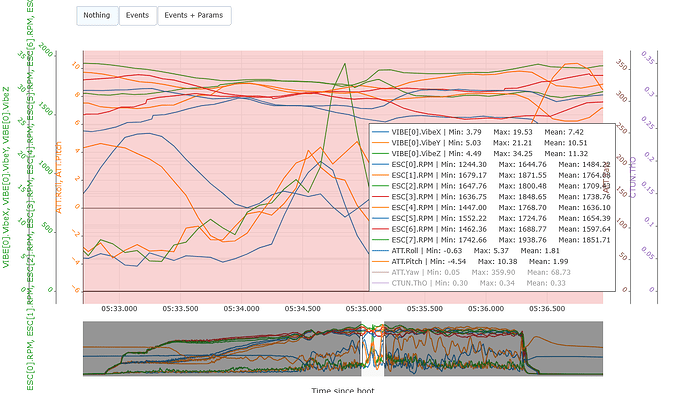Click the 05:35.000 time axis tick

pyautogui.click(x=363, y=309)
